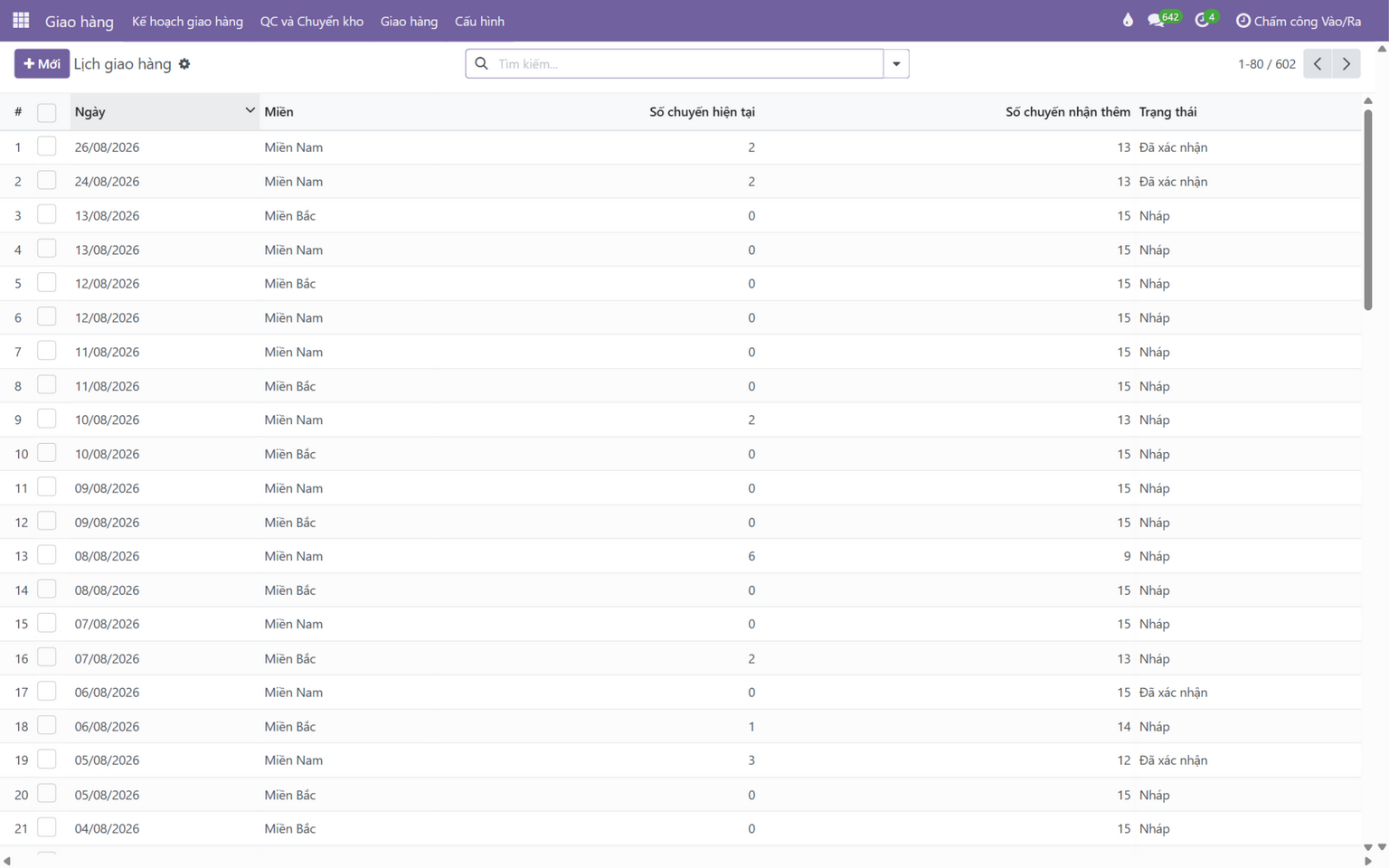
Task: Open the apps grid home menu
Action: 21,20
